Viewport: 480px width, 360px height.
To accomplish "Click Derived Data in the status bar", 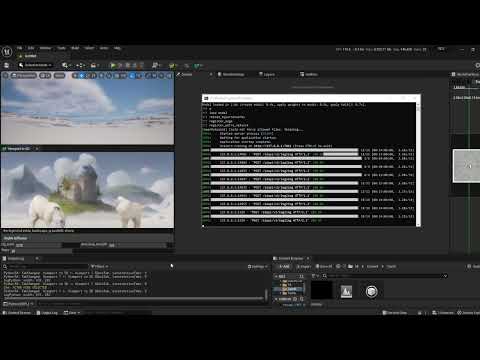I will tap(395, 313).
